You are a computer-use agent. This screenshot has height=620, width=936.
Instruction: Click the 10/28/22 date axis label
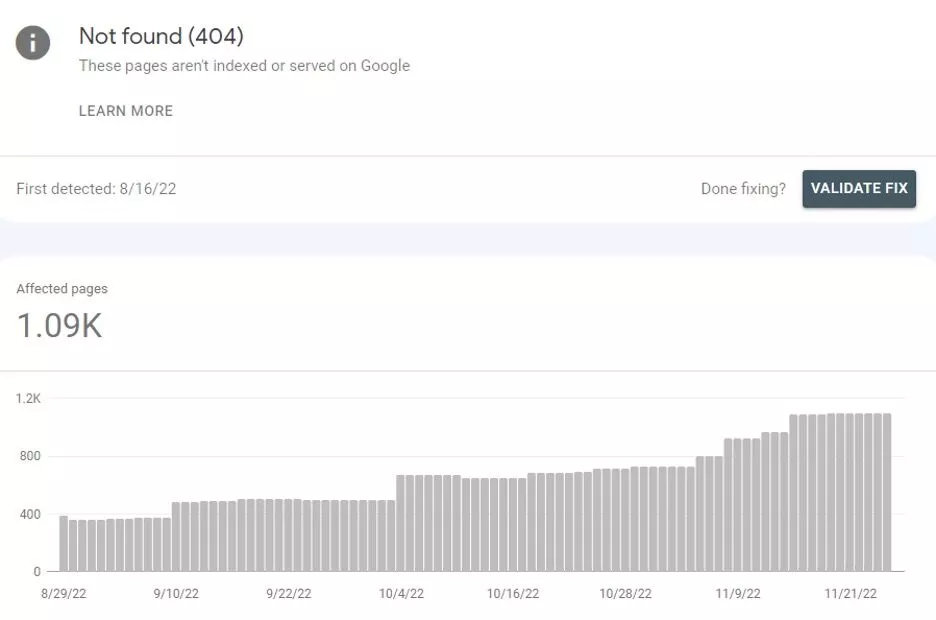(x=626, y=593)
